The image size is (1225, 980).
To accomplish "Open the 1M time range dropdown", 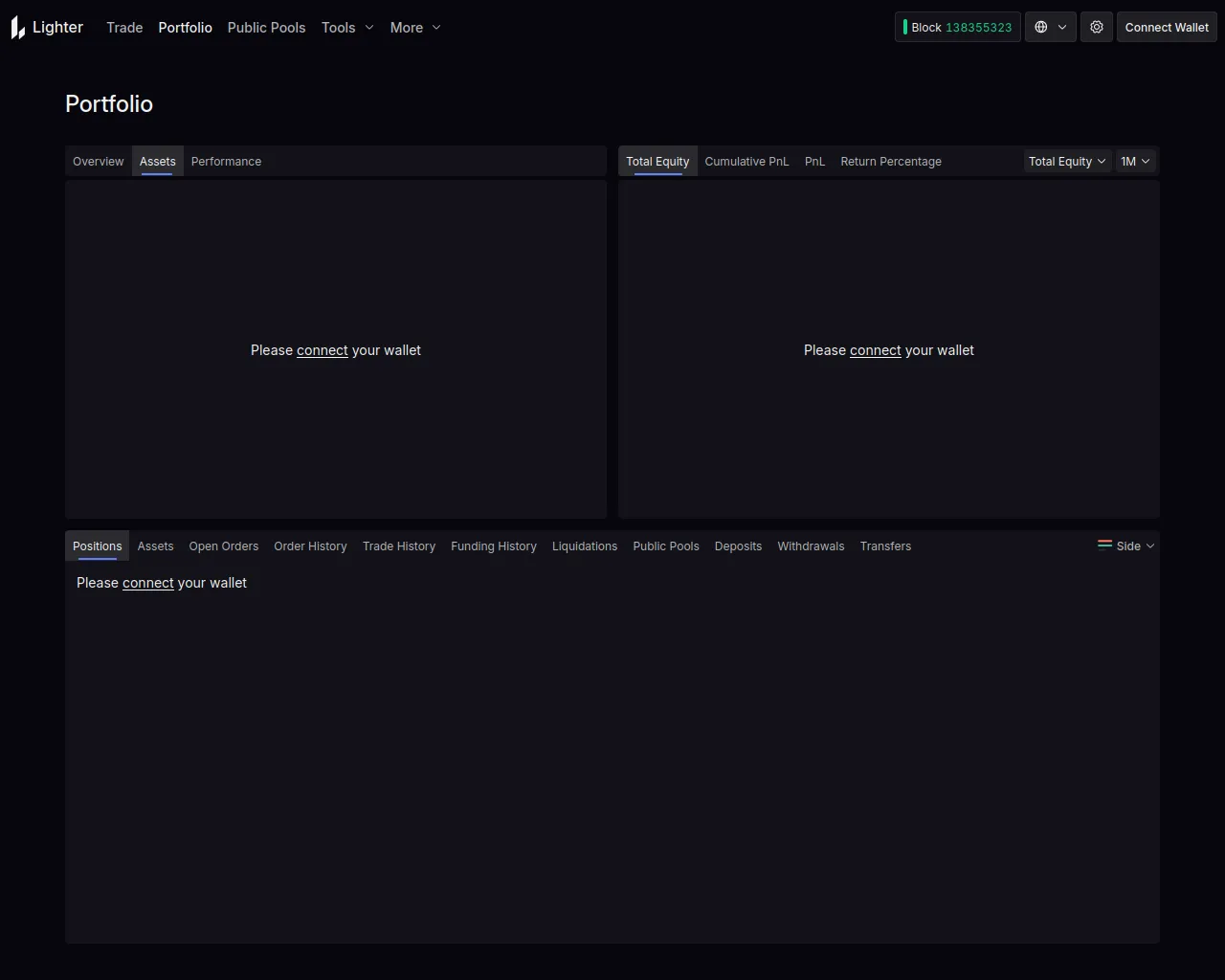I will (x=1135, y=162).
